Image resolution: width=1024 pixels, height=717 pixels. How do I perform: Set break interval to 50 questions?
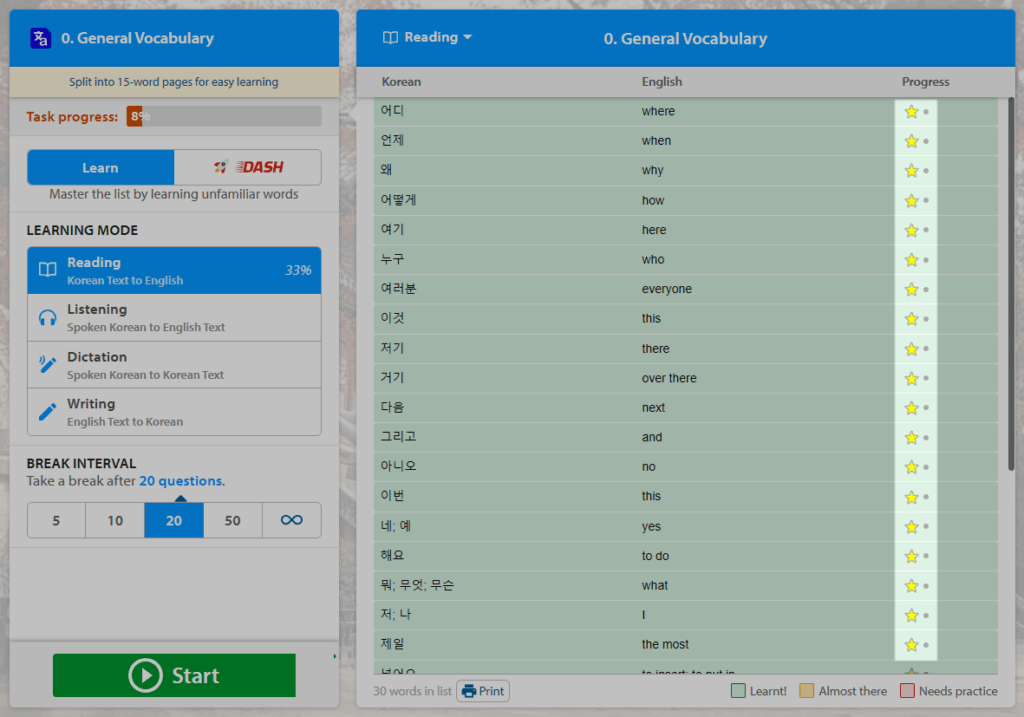(232, 520)
